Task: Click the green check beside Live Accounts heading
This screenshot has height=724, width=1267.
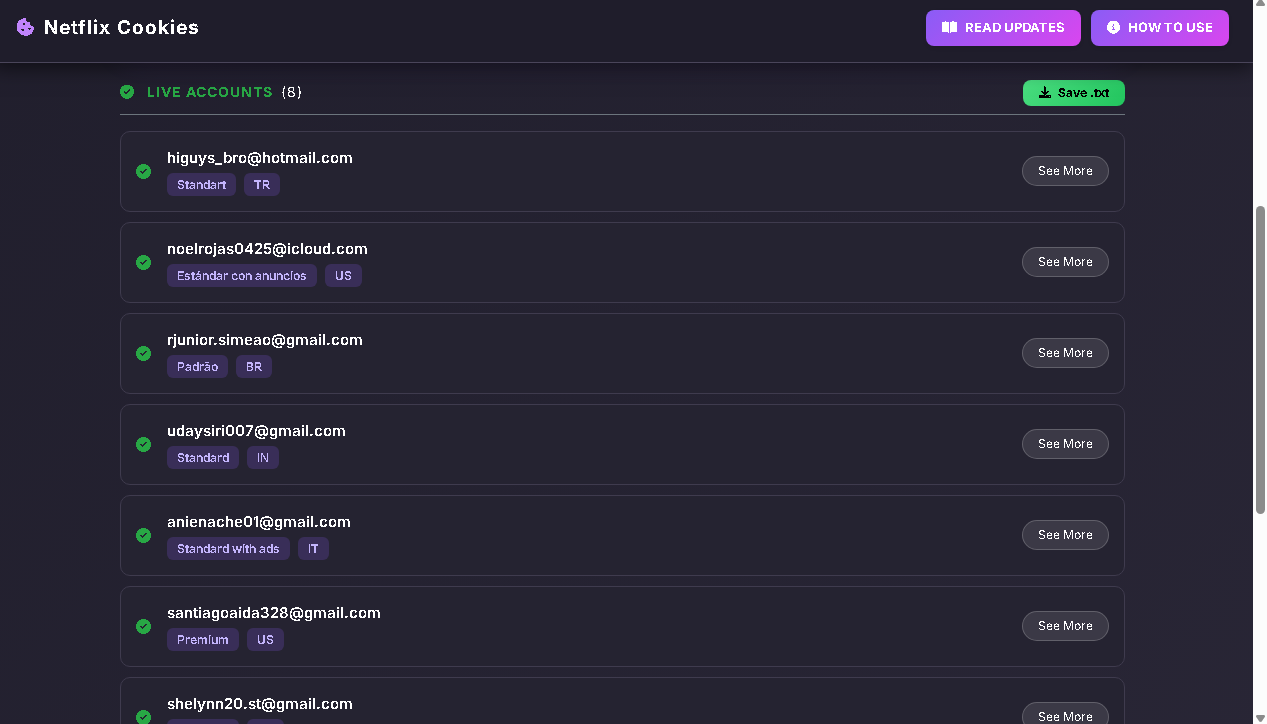Action: pos(127,92)
